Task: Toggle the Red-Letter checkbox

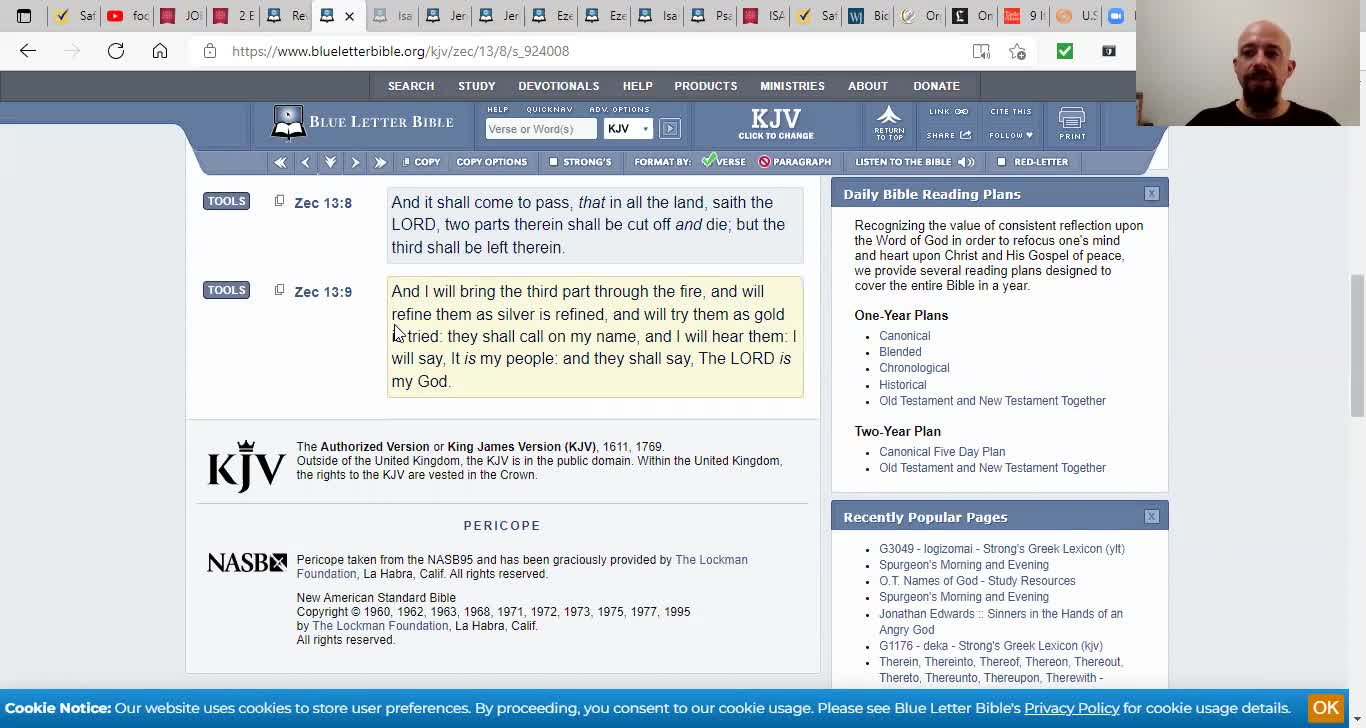Action: (1001, 162)
